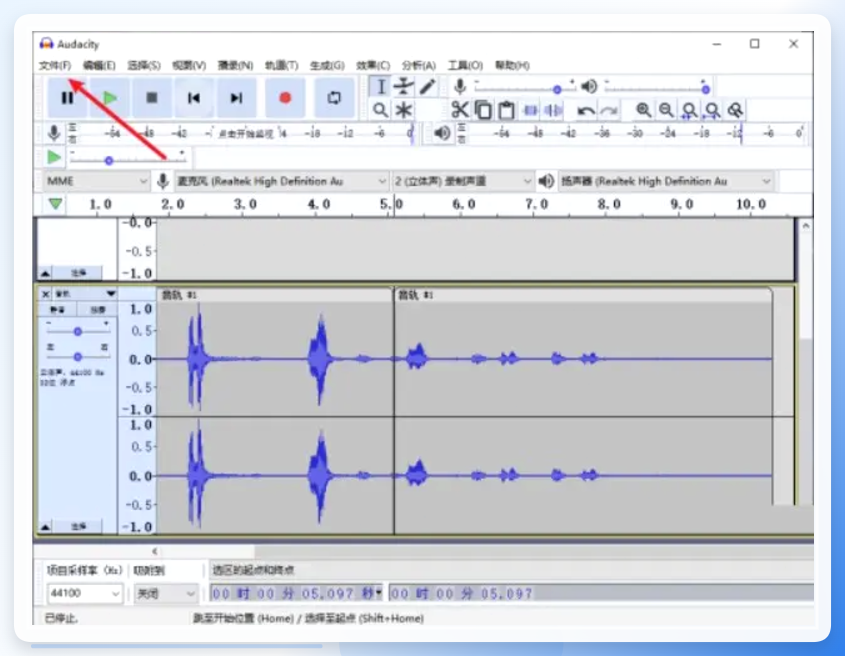Image resolution: width=845 pixels, height=656 pixels.
Task: Click the Stop transport button
Action: point(152,98)
